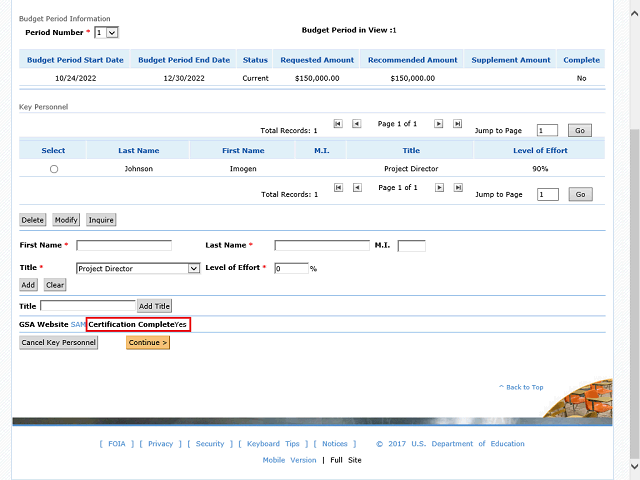The height and width of the screenshot is (480, 640).
Task: Click next page arrow in bottom pager
Action: click(438, 187)
